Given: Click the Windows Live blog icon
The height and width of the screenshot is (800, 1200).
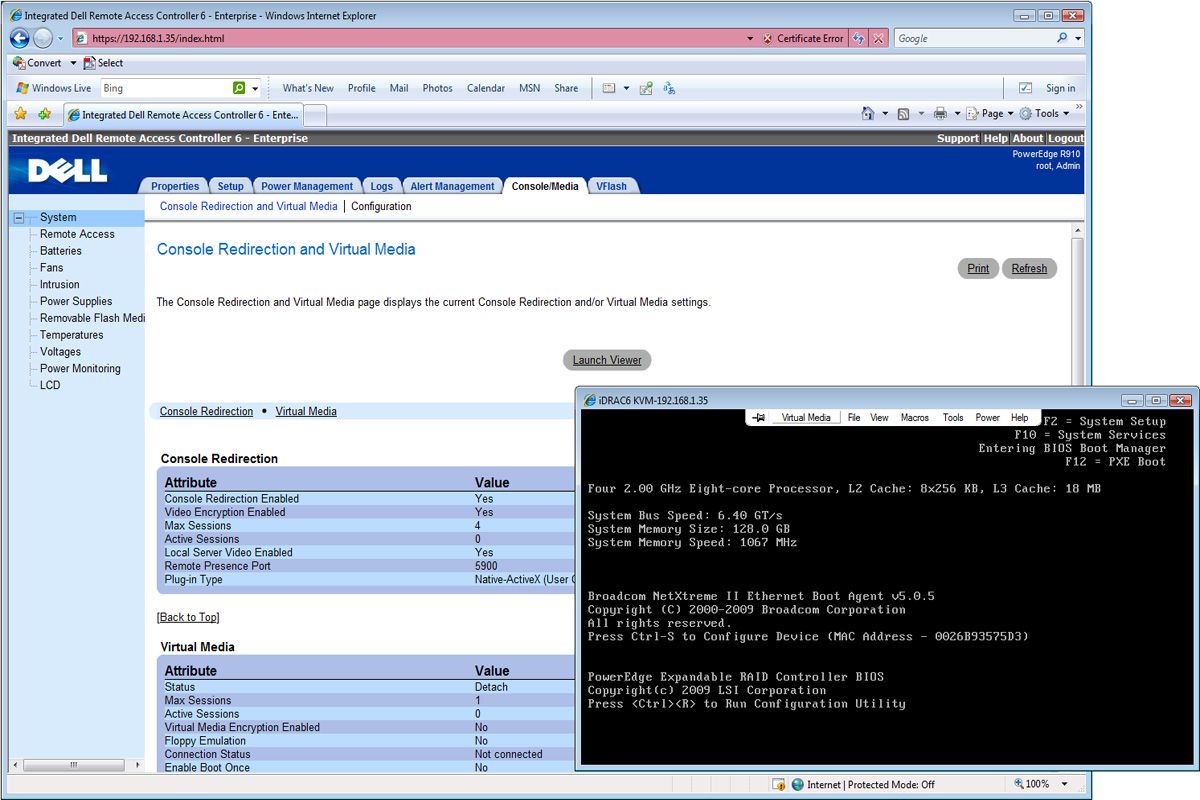Looking at the screenshot, I should pos(646,88).
